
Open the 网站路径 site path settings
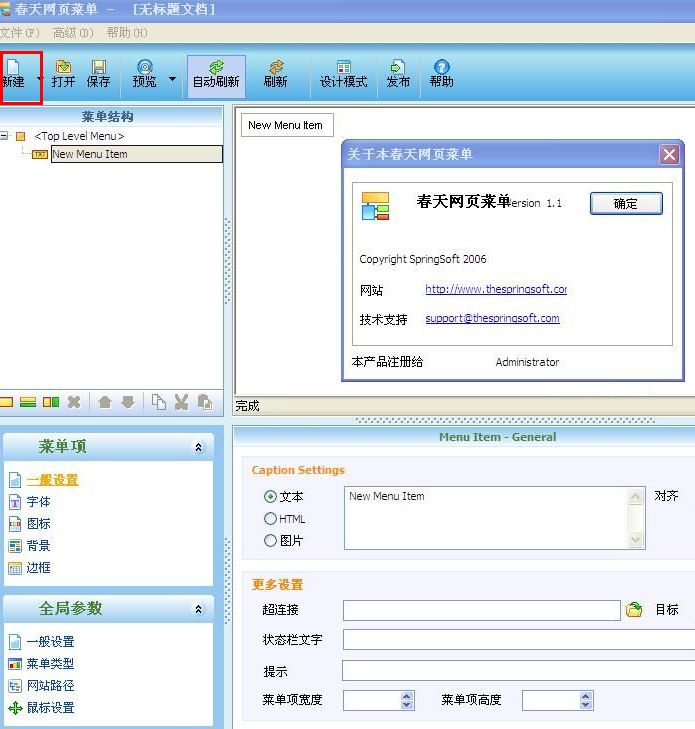click(x=50, y=686)
